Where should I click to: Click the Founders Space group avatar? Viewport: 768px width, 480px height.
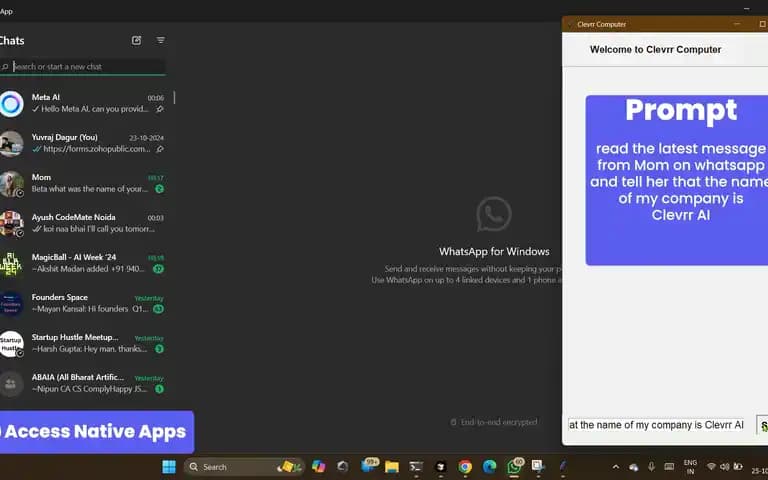[11, 304]
